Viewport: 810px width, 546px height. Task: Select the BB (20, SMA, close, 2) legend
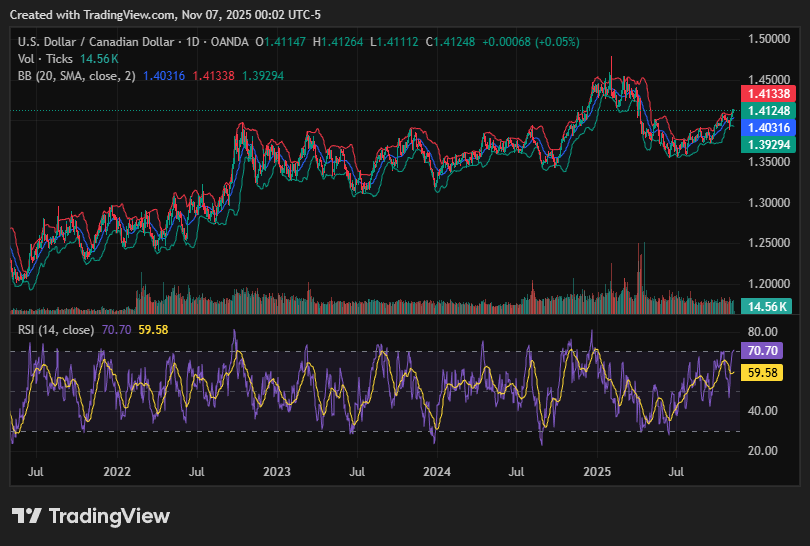tap(76, 76)
